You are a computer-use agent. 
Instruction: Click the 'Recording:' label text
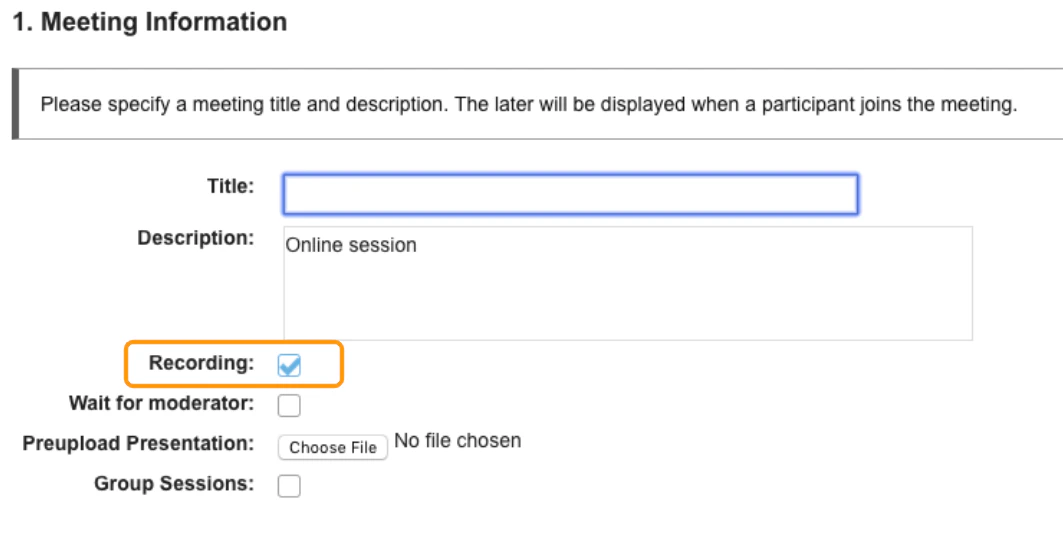tap(201, 363)
